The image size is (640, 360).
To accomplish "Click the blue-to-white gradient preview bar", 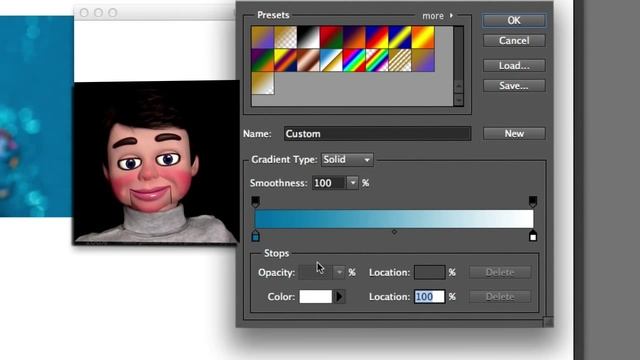I will click(x=394, y=219).
